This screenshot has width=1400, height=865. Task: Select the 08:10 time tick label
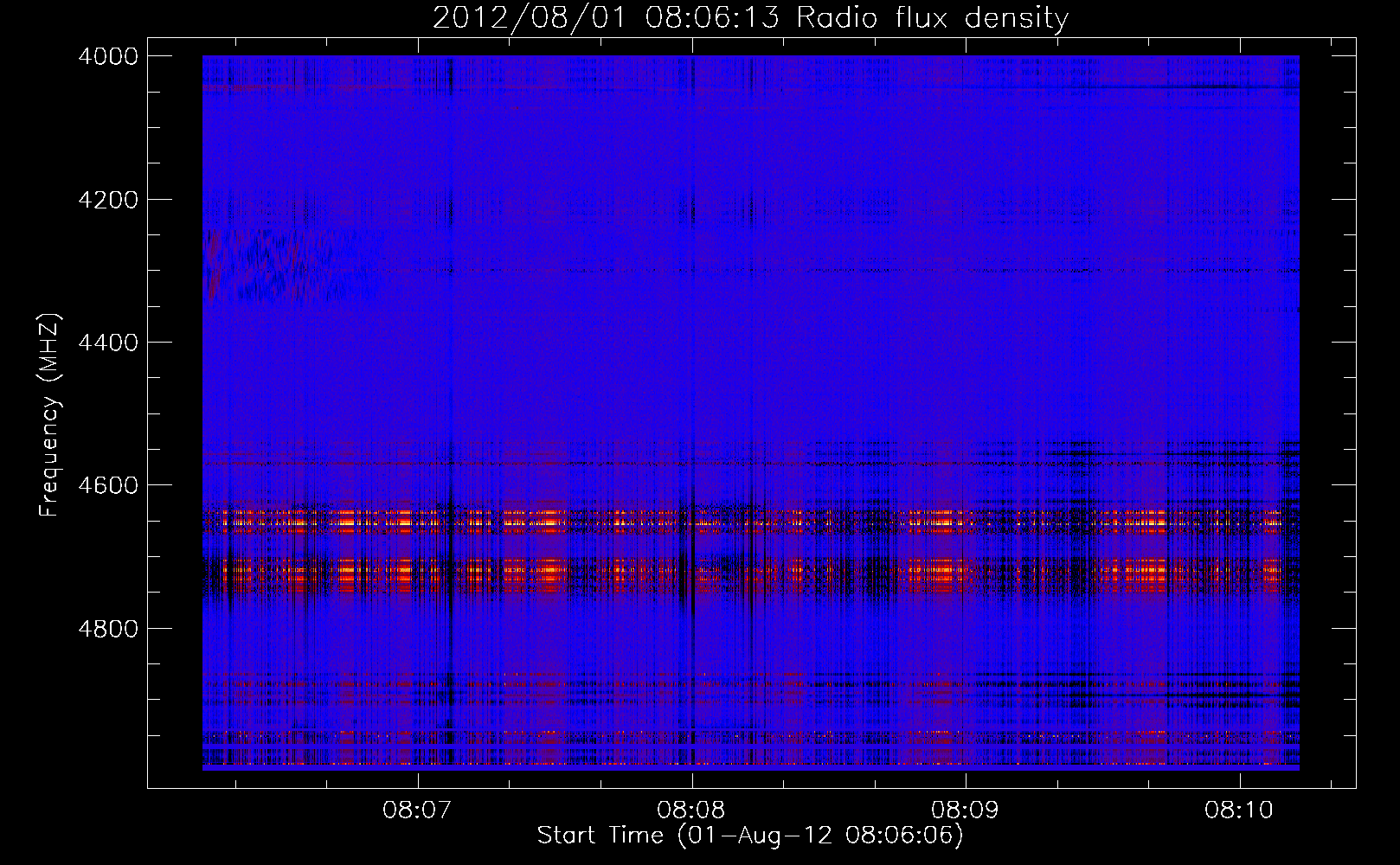point(1239,810)
